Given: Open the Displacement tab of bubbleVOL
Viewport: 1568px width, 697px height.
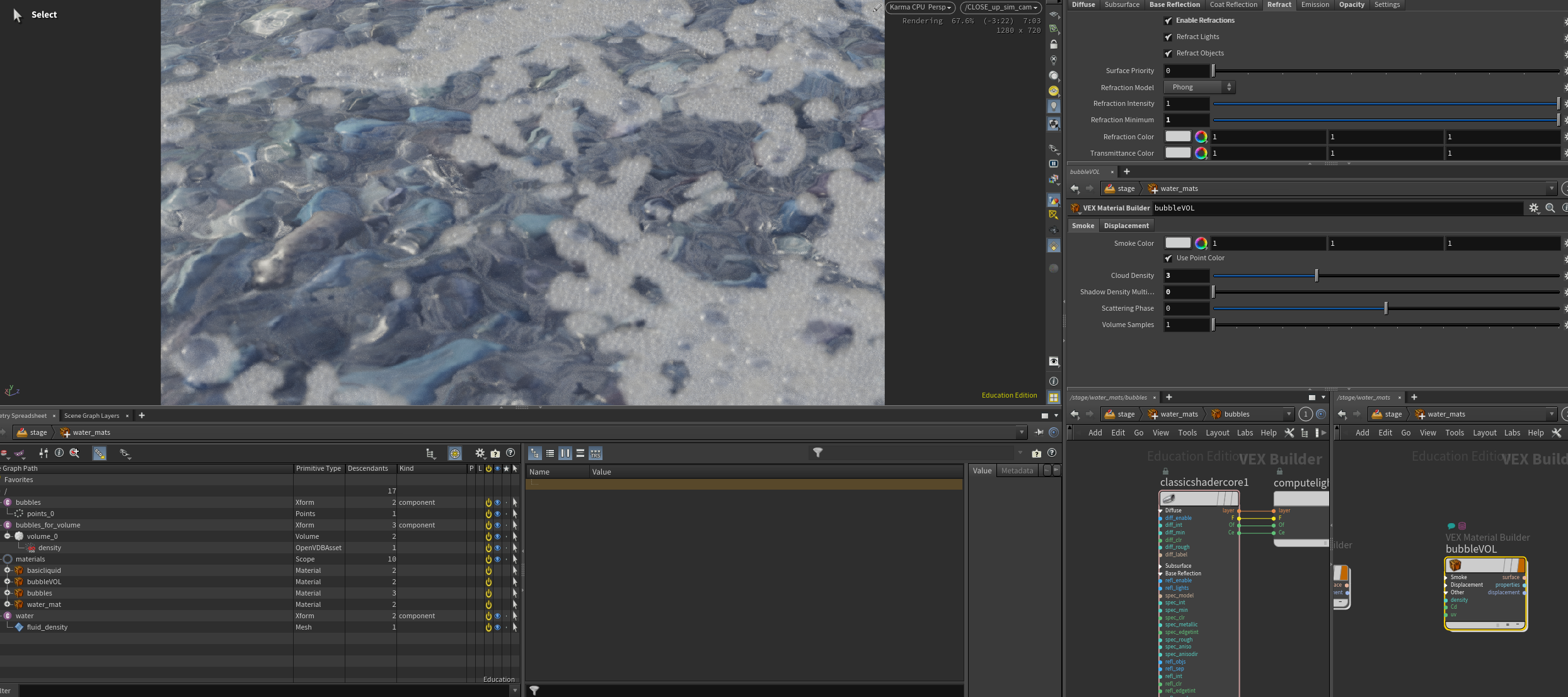Looking at the screenshot, I should coord(1126,226).
